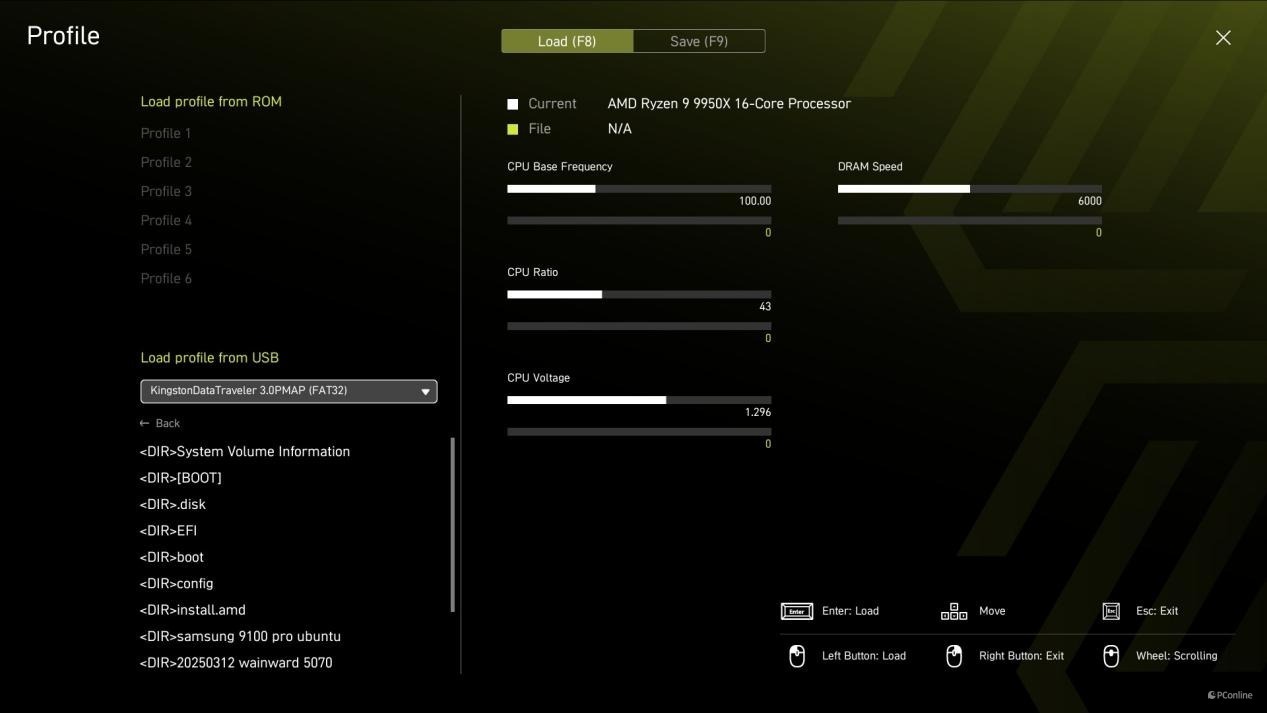Click the AMD Ryzen 9 9950X processor text
This screenshot has width=1267, height=713.
(x=729, y=104)
